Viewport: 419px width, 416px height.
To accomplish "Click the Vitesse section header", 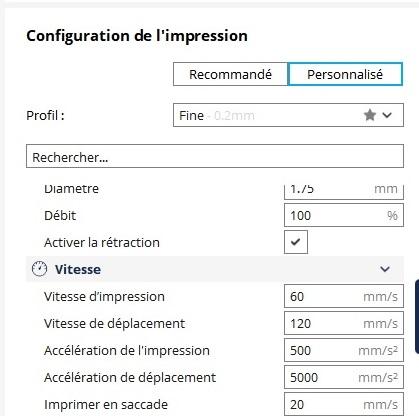I will [x=215, y=269].
